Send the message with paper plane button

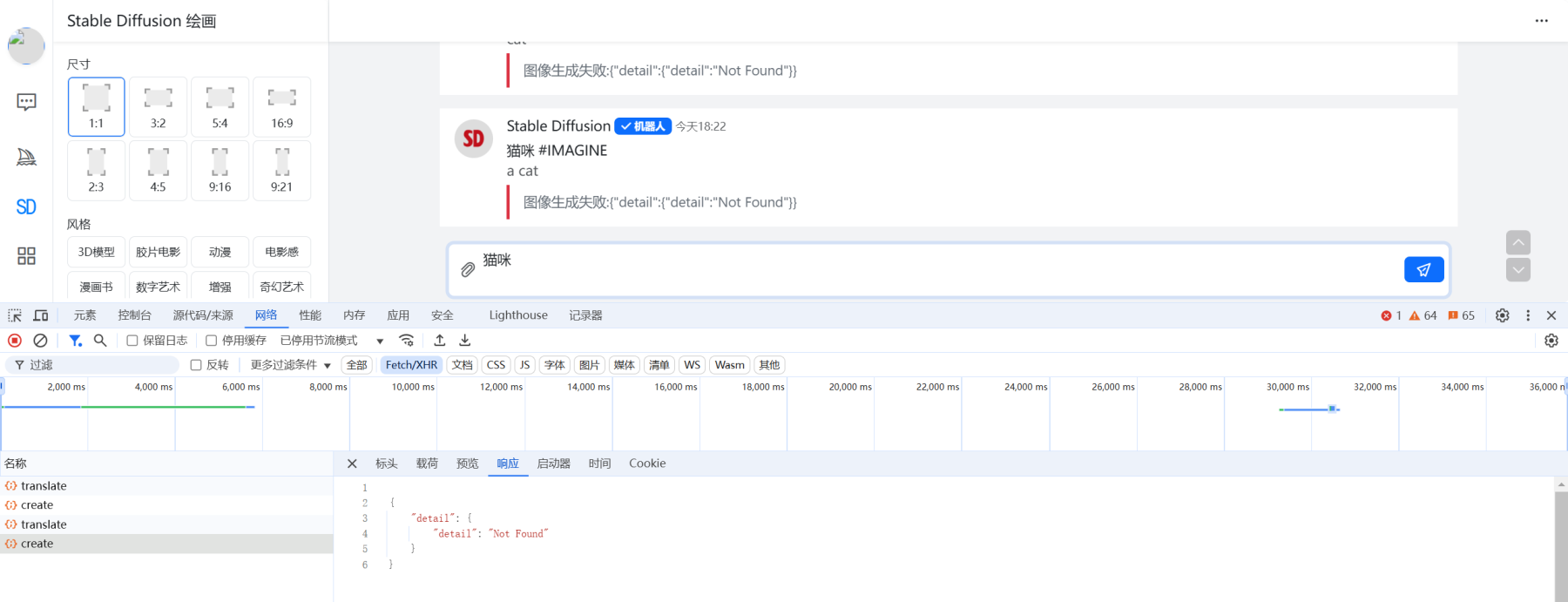(x=1423, y=270)
